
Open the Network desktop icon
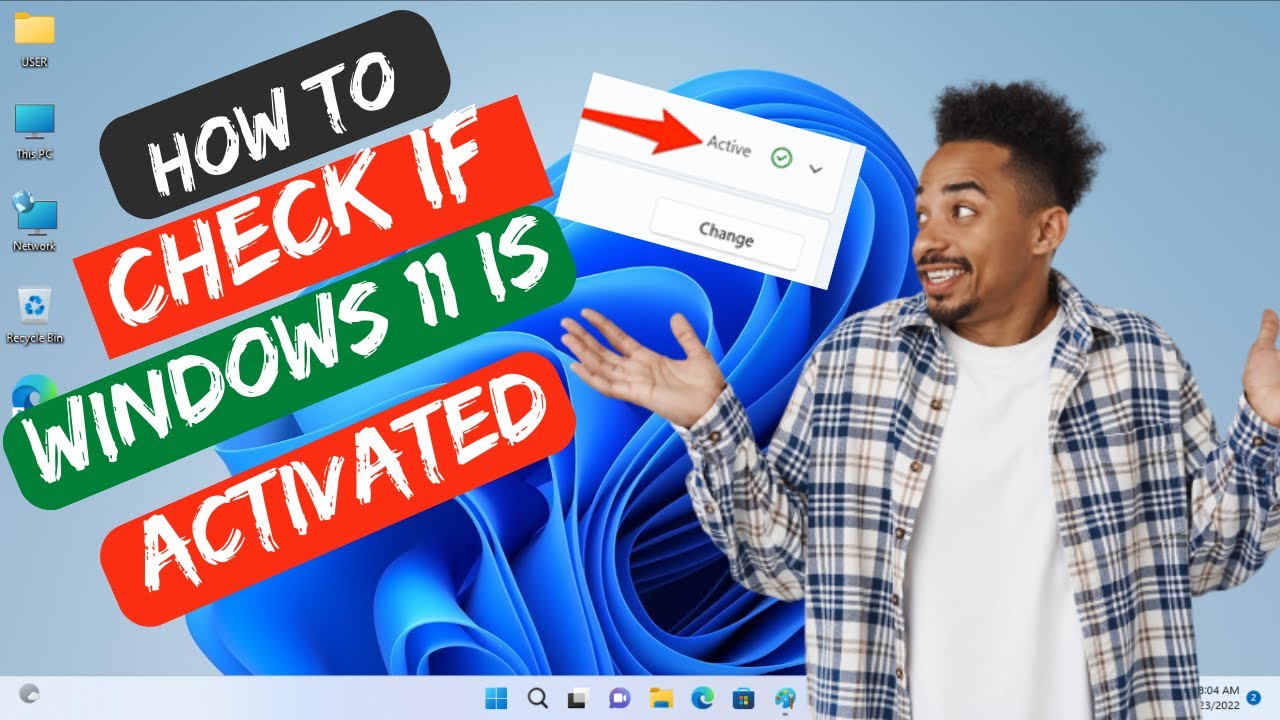point(34,222)
